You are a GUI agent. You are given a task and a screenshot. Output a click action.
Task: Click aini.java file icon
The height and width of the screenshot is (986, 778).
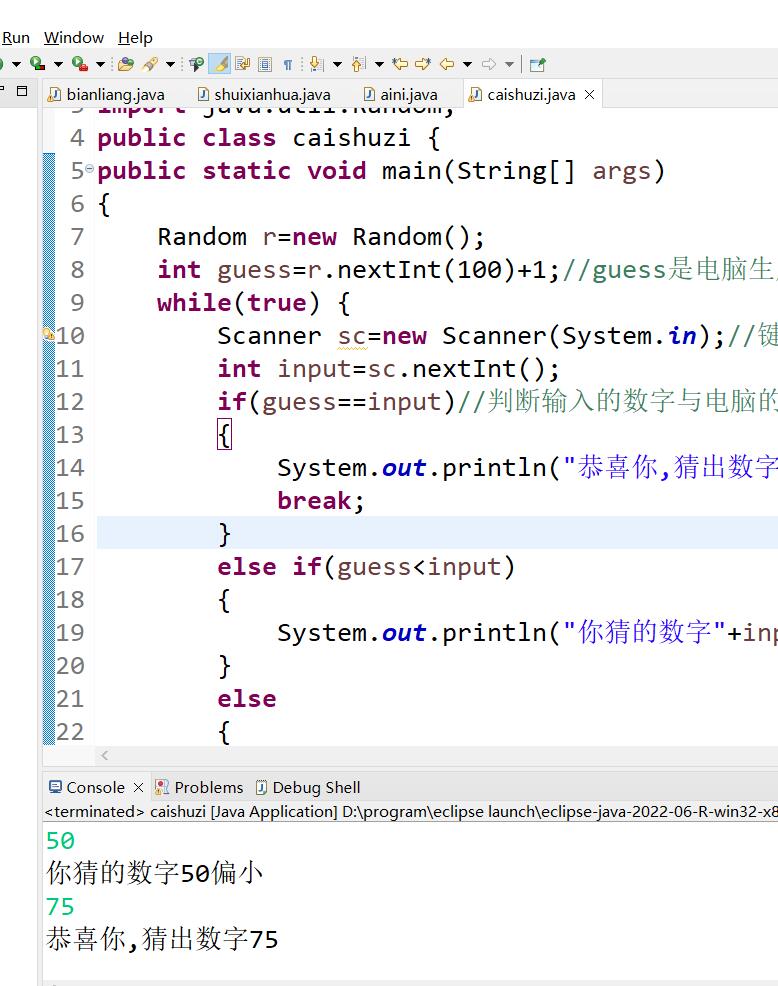(x=369, y=94)
